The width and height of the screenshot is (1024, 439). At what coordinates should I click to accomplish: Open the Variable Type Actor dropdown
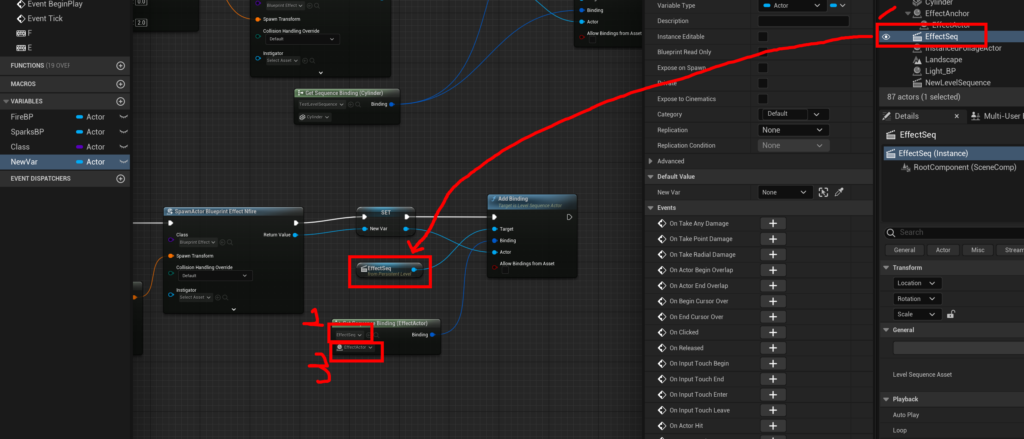[790, 6]
